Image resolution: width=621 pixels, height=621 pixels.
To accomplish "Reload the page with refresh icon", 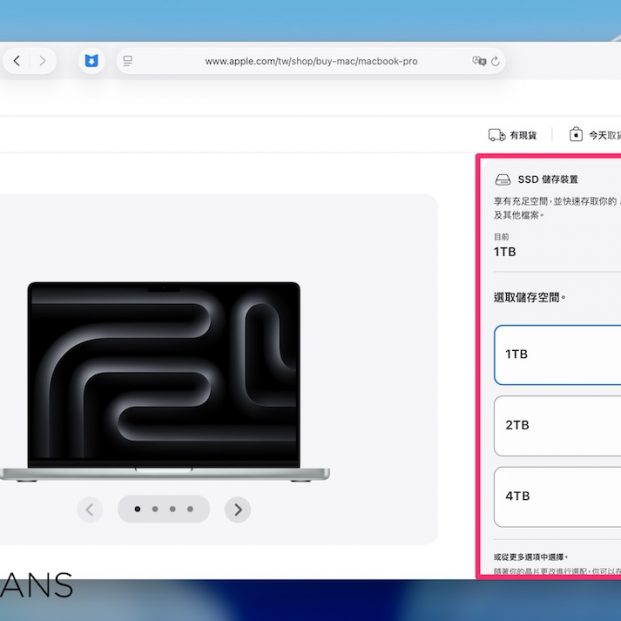I will [x=496, y=61].
